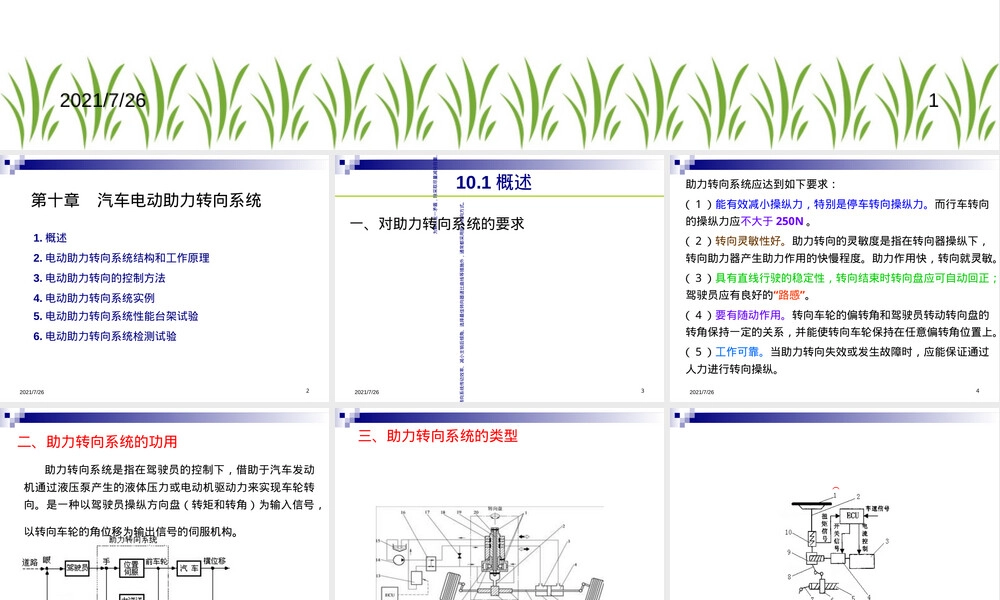Click the large date 2021/7/26 on the first slide
Image resolution: width=1000 pixels, height=600 pixels.
point(103,101)
